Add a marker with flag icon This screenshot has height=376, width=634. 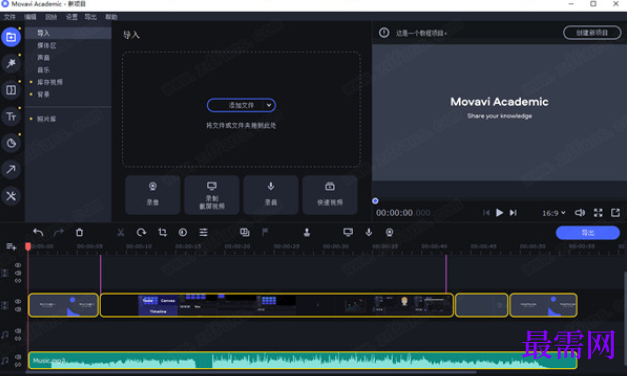[x=265, y=232]
